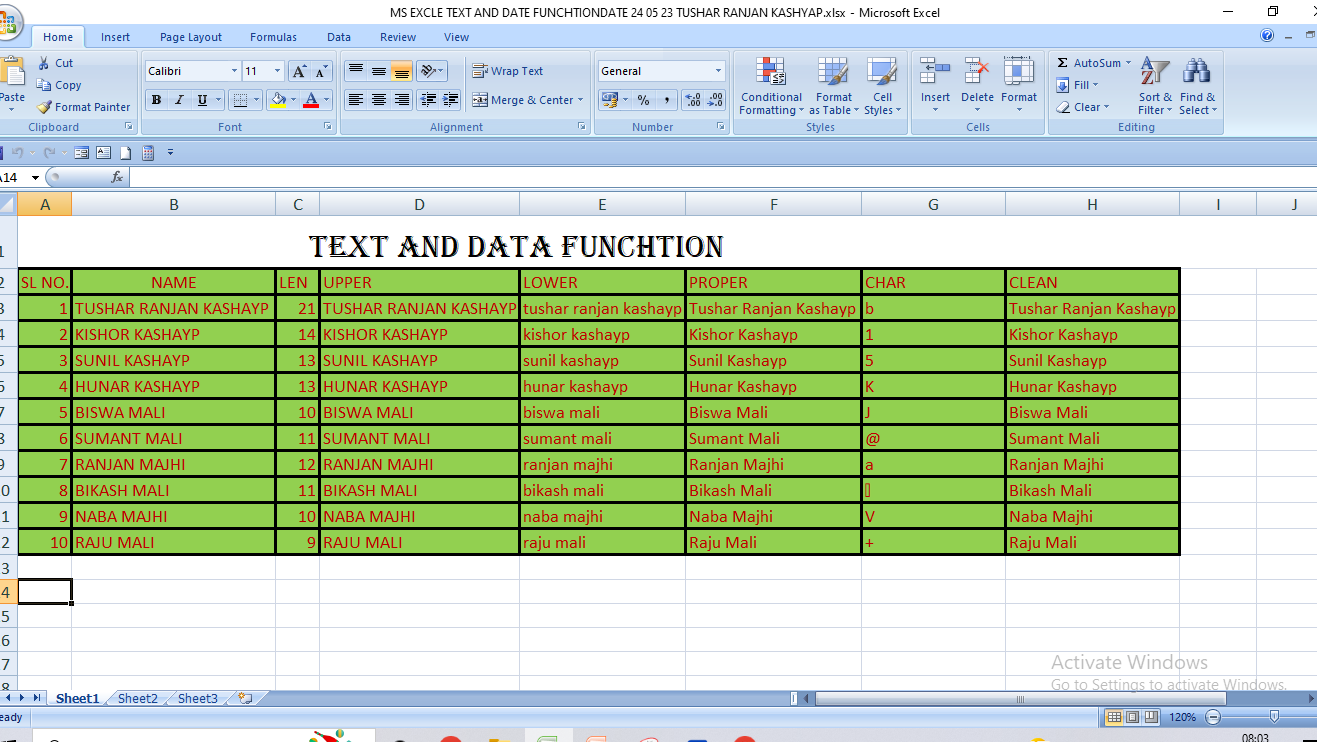Click the insert function fx icon
Viewport: 1317px width, 742px height.
point(117,177)
